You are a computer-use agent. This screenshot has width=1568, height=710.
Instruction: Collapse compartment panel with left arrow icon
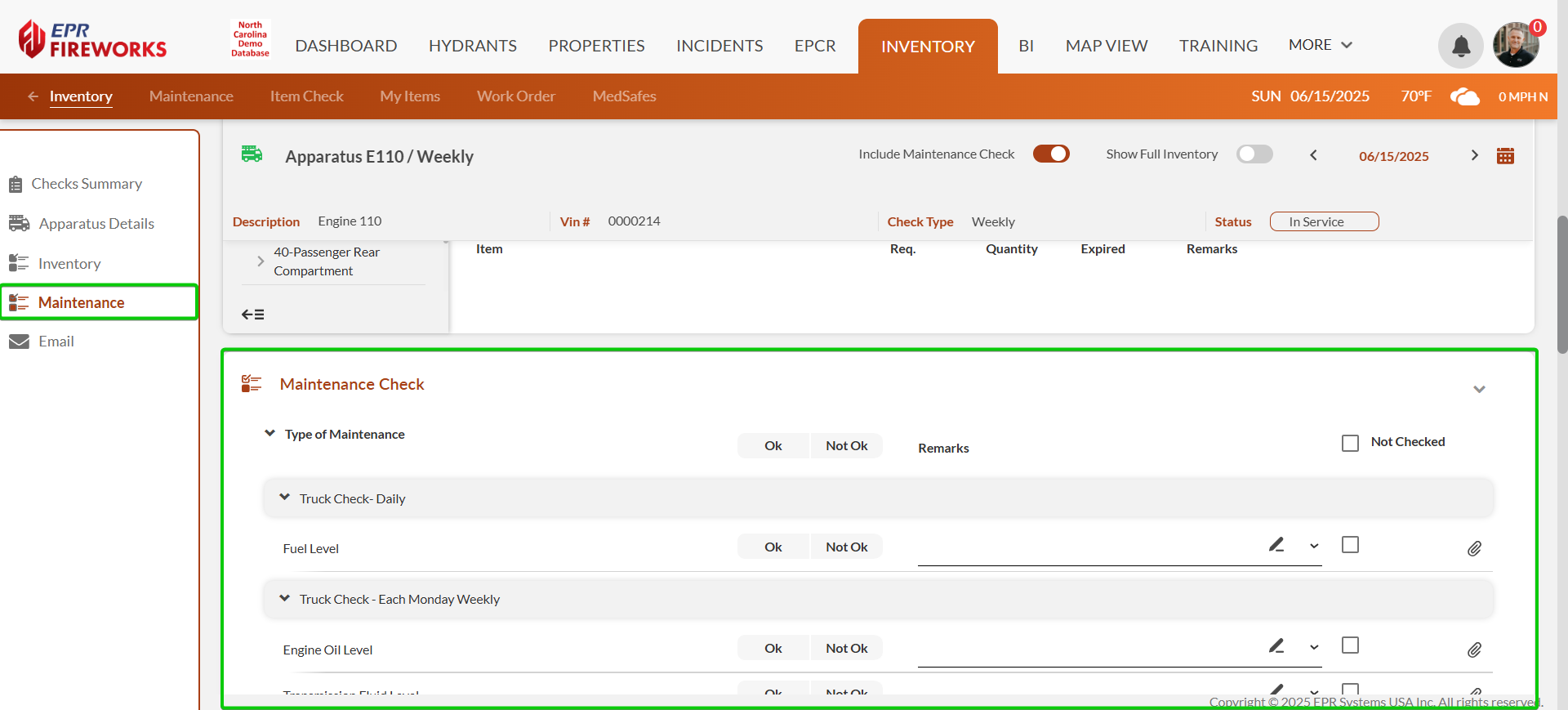(x=253, y=315)
